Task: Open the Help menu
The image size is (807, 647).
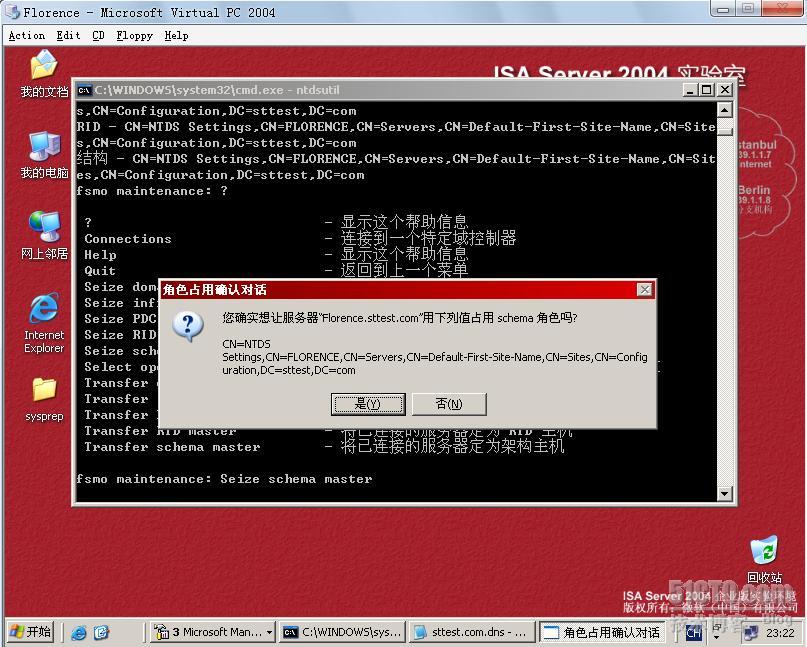Action: (176, 36)
